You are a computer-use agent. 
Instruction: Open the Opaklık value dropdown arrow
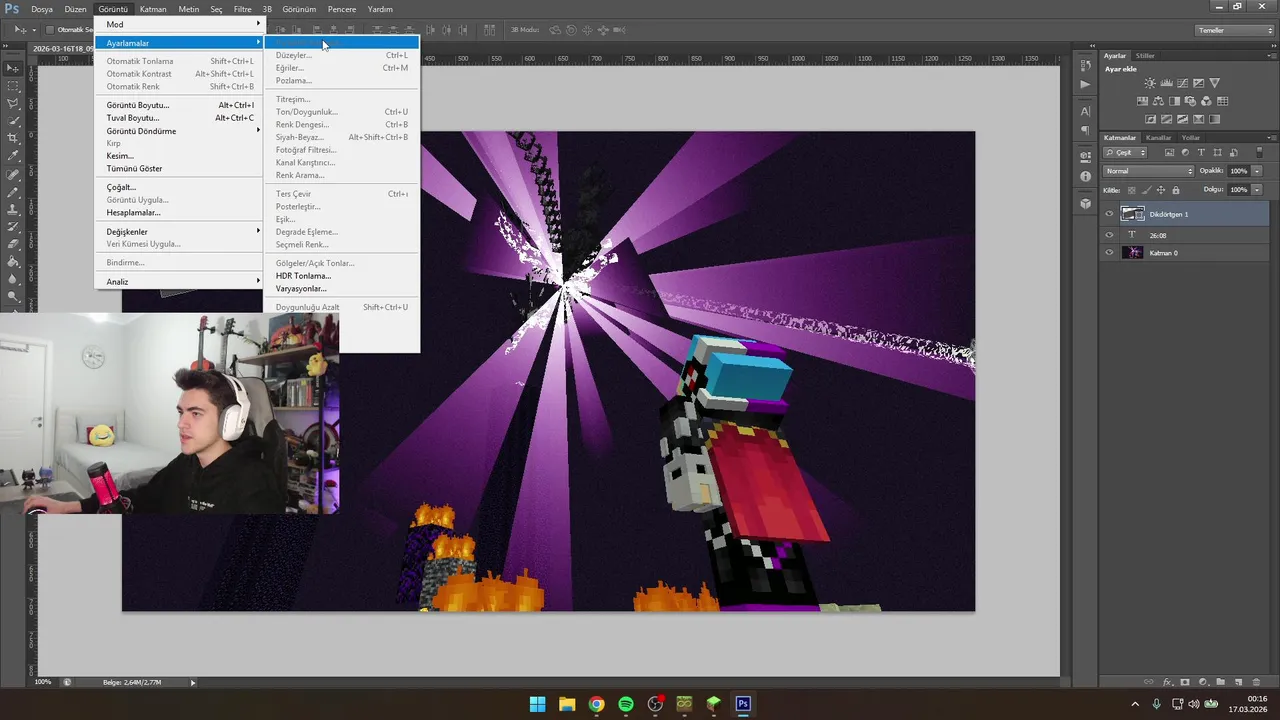pyautogui.click(x=1257, y=171)
